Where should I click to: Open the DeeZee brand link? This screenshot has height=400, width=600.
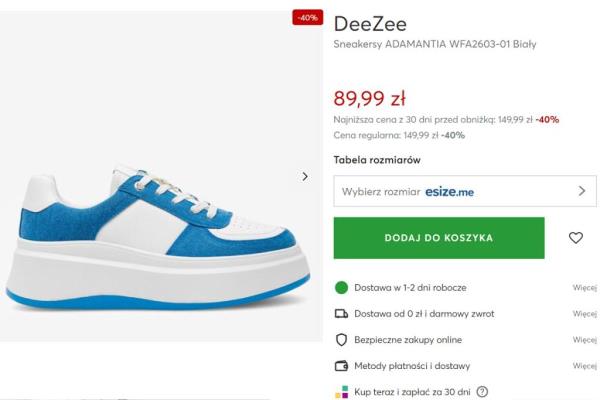[x=369, y=23]
